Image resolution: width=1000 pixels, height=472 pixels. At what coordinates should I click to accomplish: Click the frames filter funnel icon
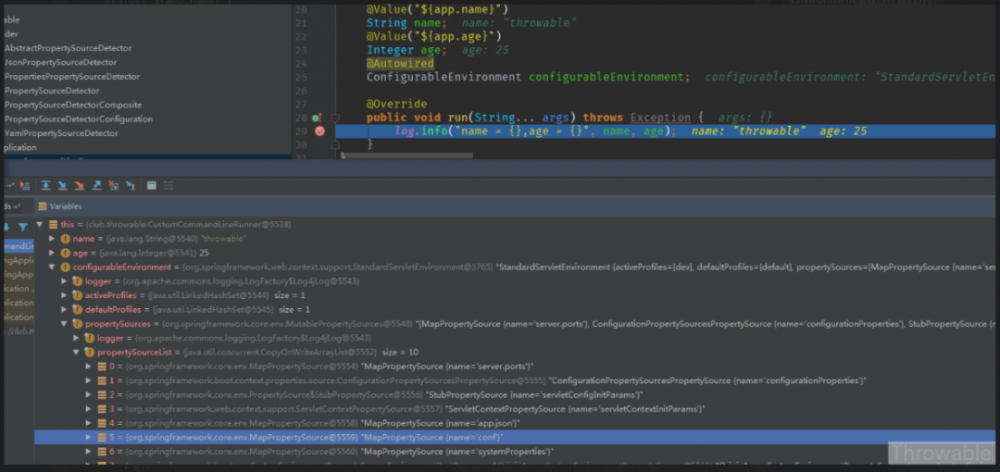pos(23,227)
